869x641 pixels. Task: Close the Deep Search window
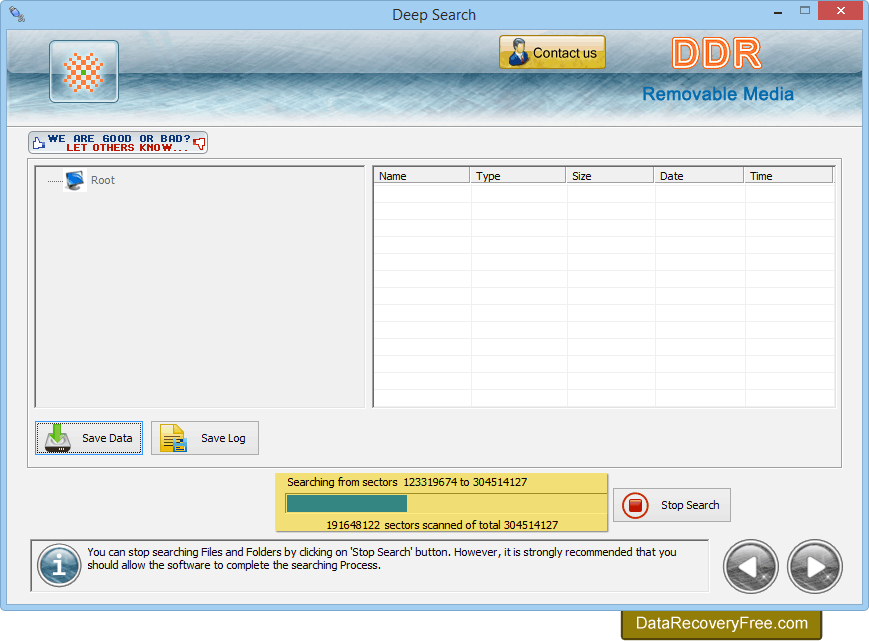(x=841, y=11)
